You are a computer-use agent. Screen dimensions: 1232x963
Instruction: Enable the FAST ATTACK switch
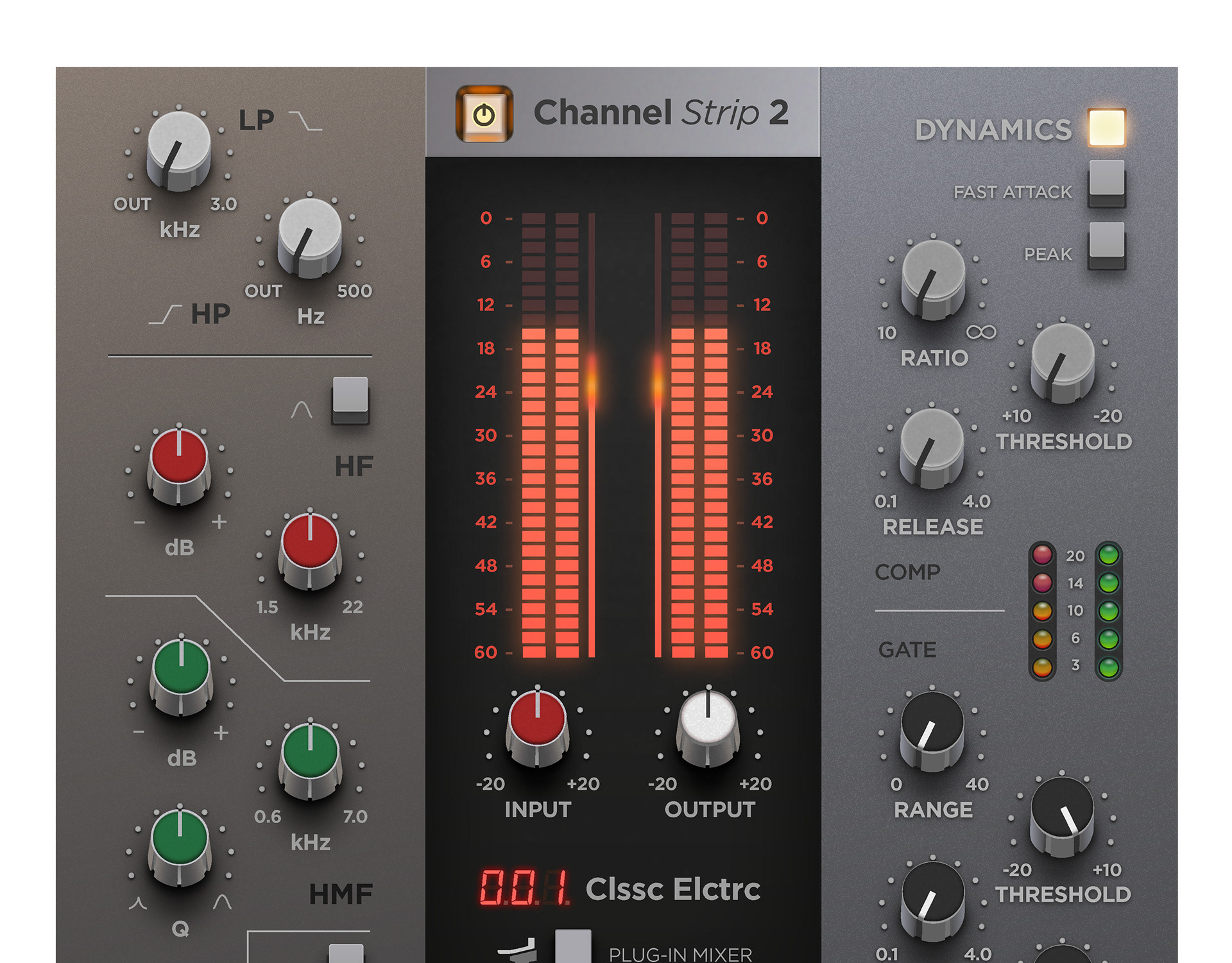pos(1107,182)
